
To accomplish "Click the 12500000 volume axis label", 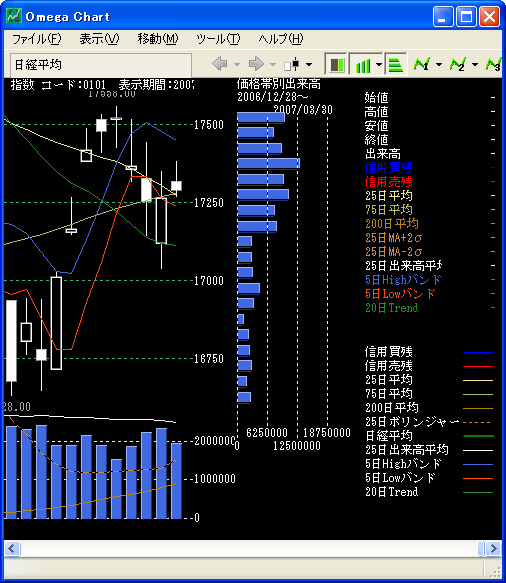I will point(297,445).
